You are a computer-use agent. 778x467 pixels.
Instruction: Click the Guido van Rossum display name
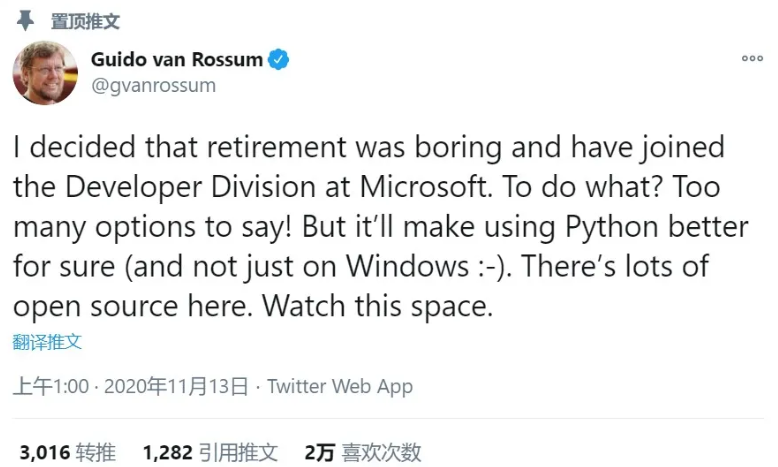(177, 60)
